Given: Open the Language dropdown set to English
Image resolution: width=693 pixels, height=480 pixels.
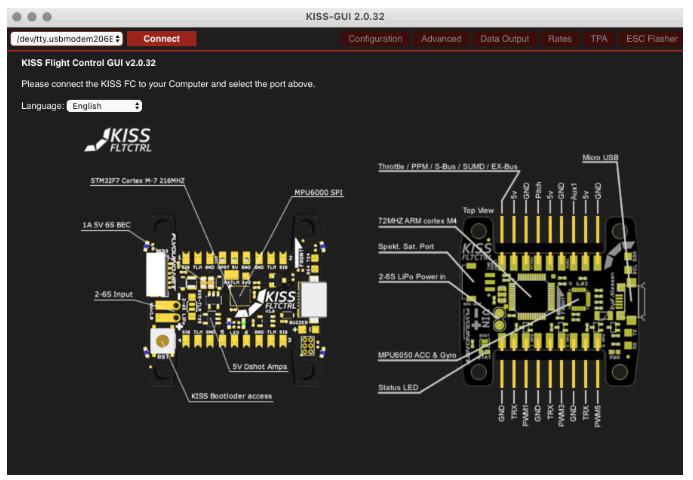Looking at the screenshot, I should [x=104, y=106].
